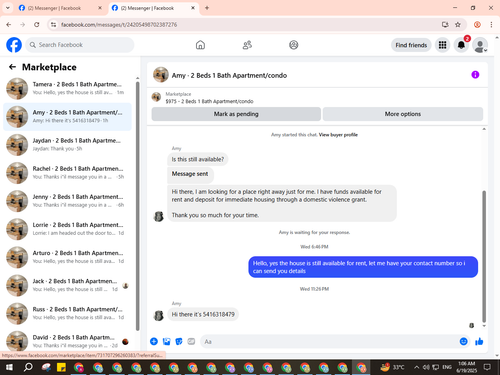Viewport: 500px width, 375px height.
Task: Send a thumbs up like
Action: point(479,341)
